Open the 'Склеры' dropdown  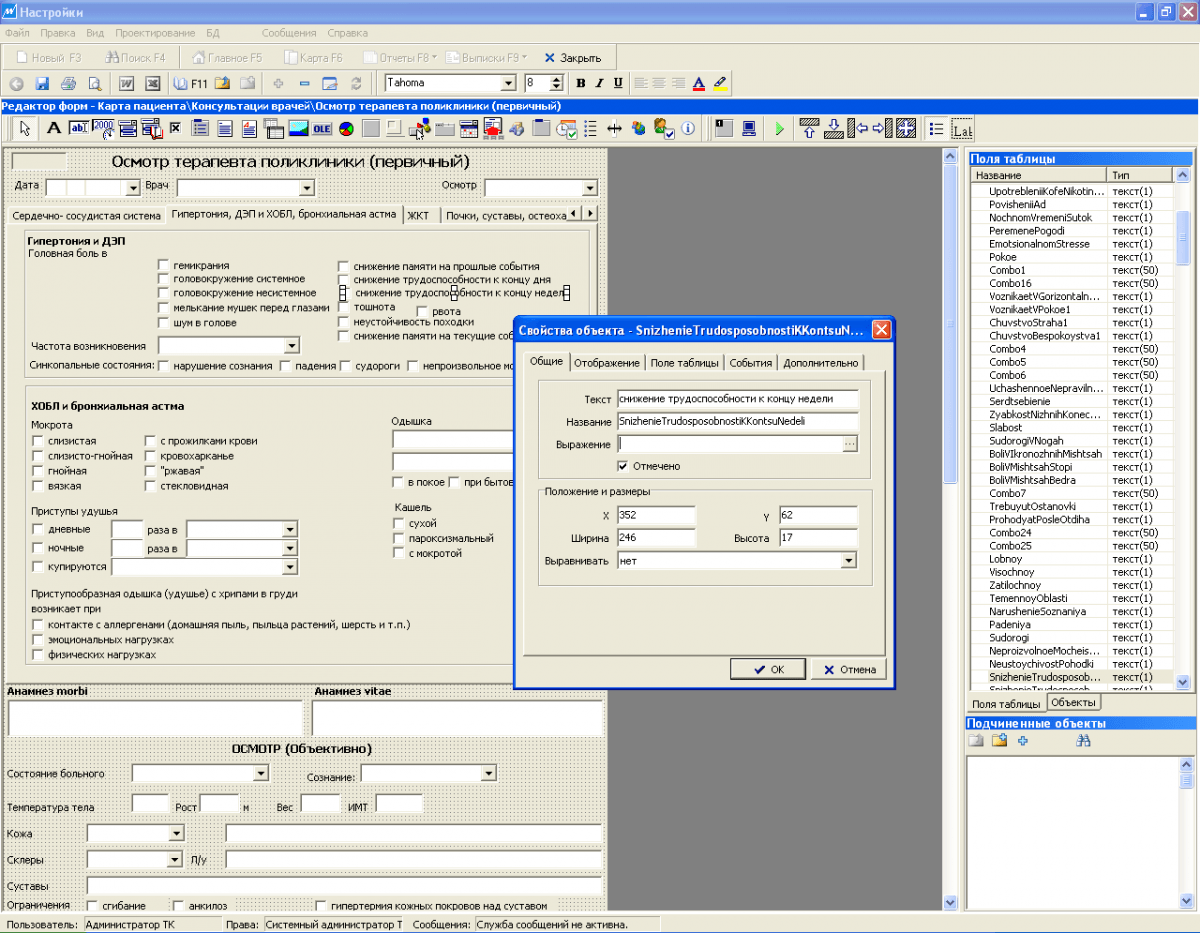point(174,859)
